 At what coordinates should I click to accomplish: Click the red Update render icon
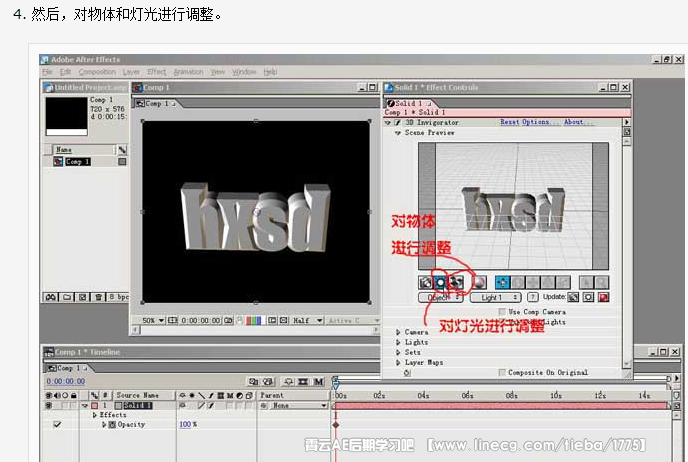click(x=604, y=297)
